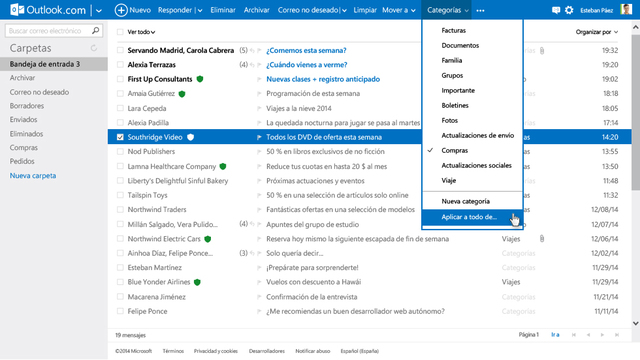The height and width of the screenshot is (360, 640).
Task: Open the Enviados folder
Action: click(x=23, y=120)
